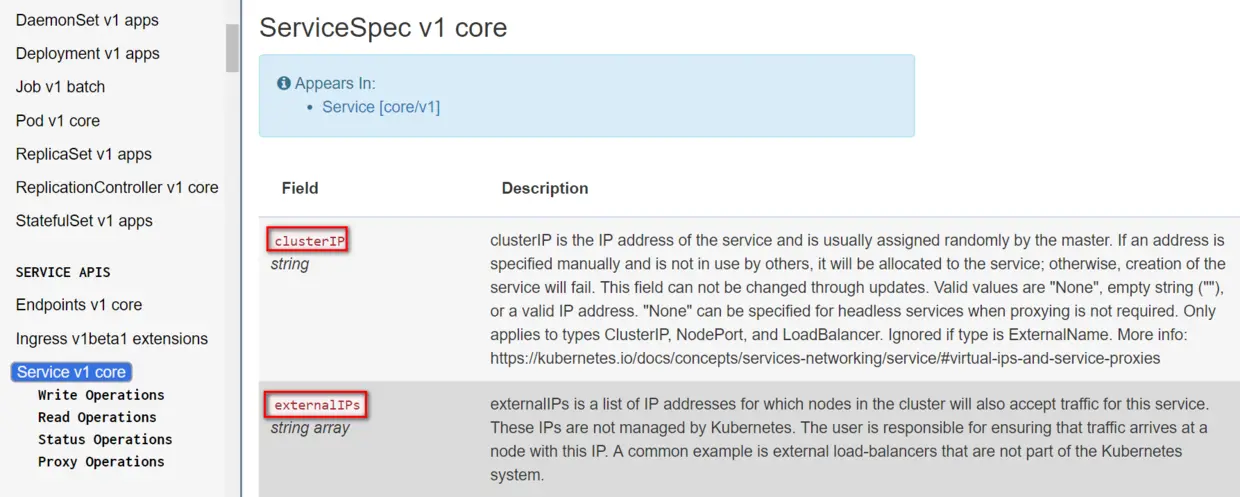The image size is (1240, 497).
Task: Go to Job v1 batch
Action: 60,87
